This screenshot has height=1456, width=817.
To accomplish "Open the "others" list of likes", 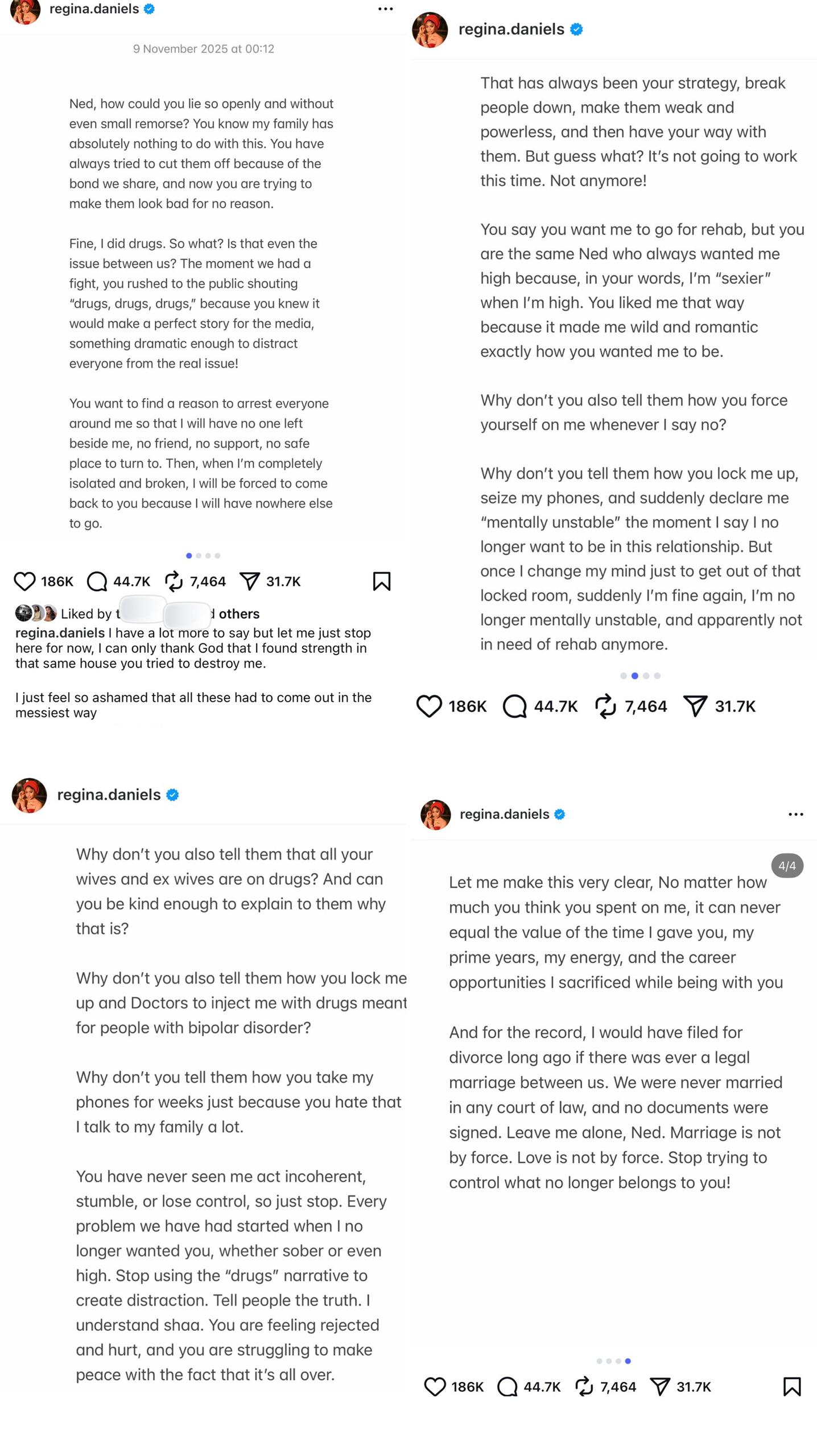I will pos(239,614).
